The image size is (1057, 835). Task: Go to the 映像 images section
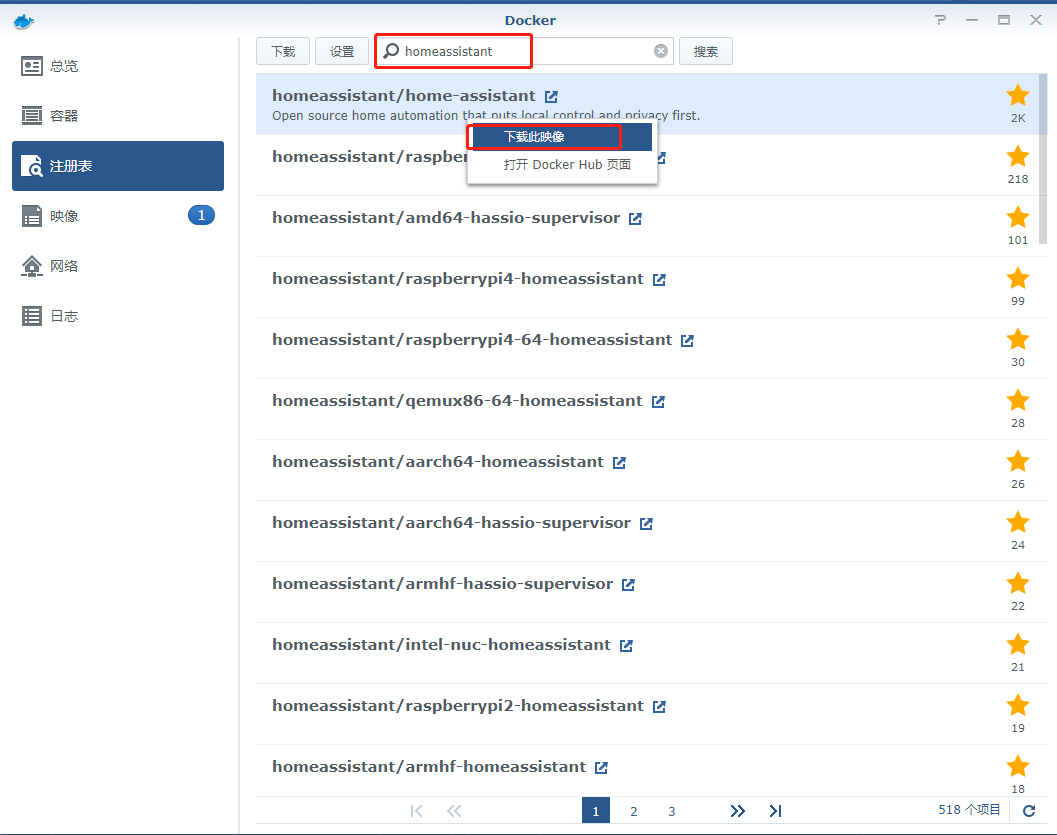click(118, 216)
